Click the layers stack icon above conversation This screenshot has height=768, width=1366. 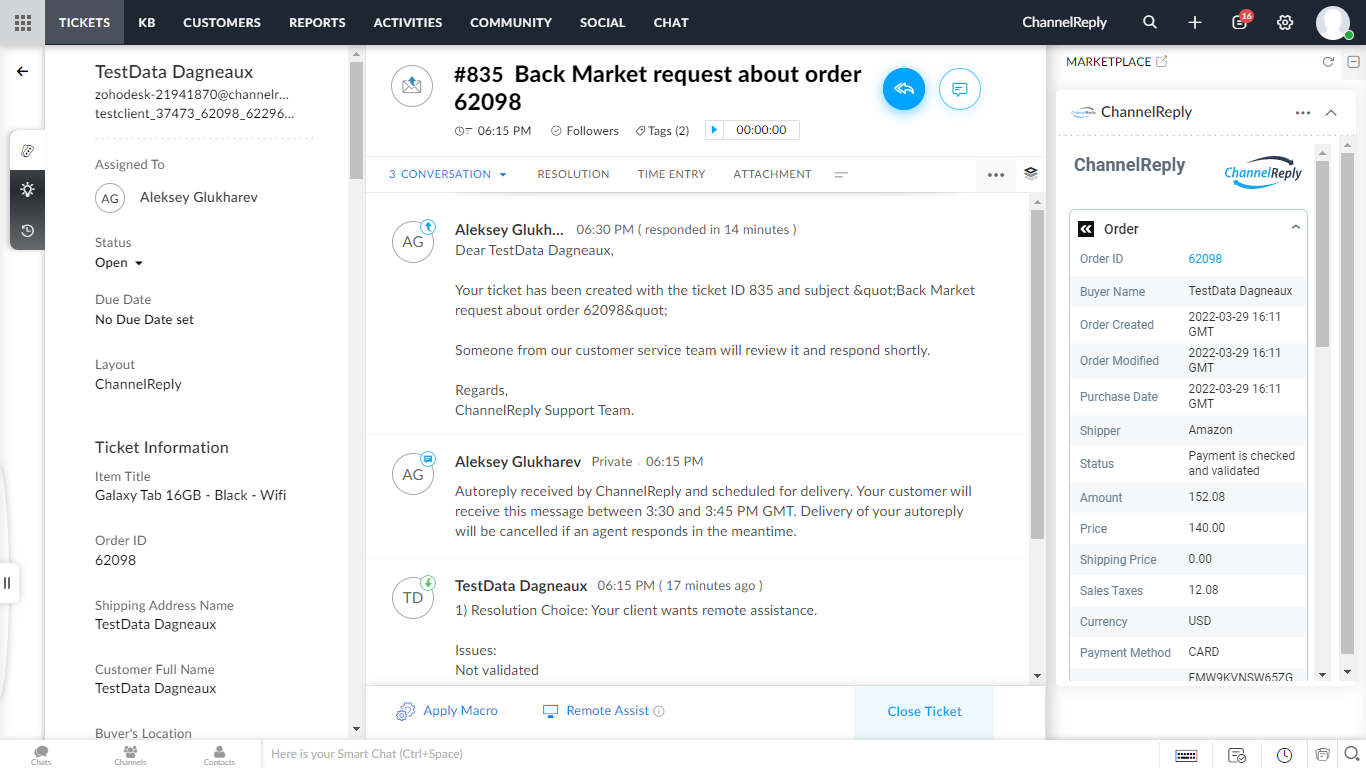[x=1031, y=173]
